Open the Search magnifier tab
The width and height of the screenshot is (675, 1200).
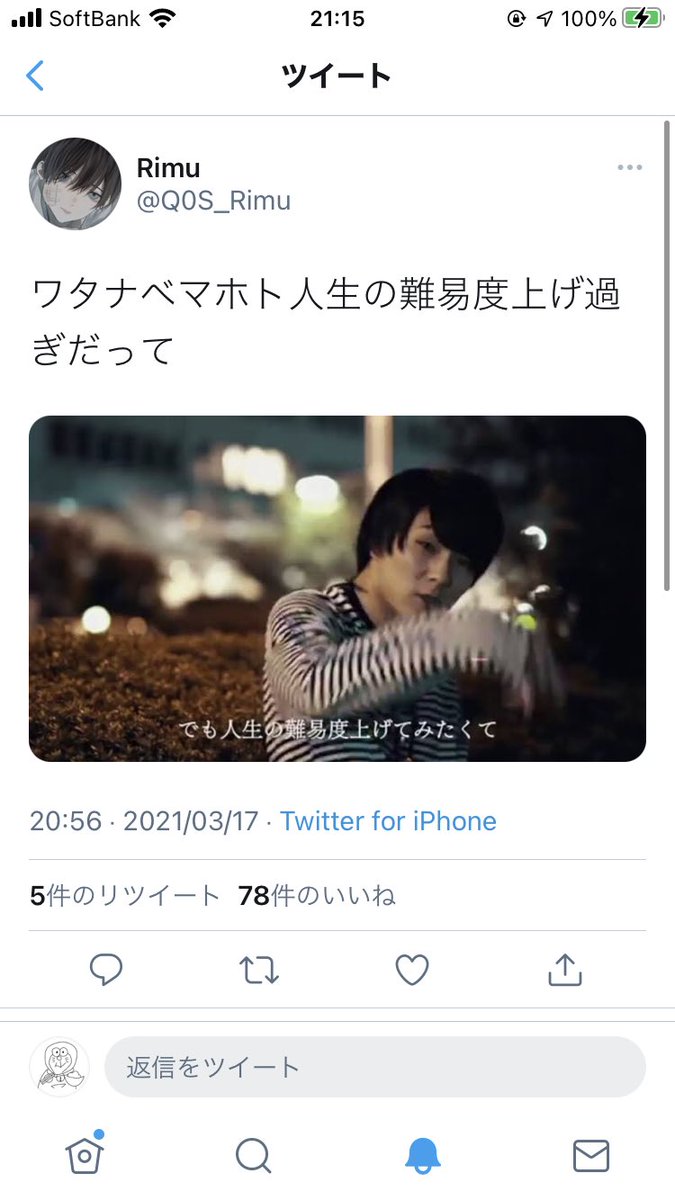click(x=253, y=1156)
